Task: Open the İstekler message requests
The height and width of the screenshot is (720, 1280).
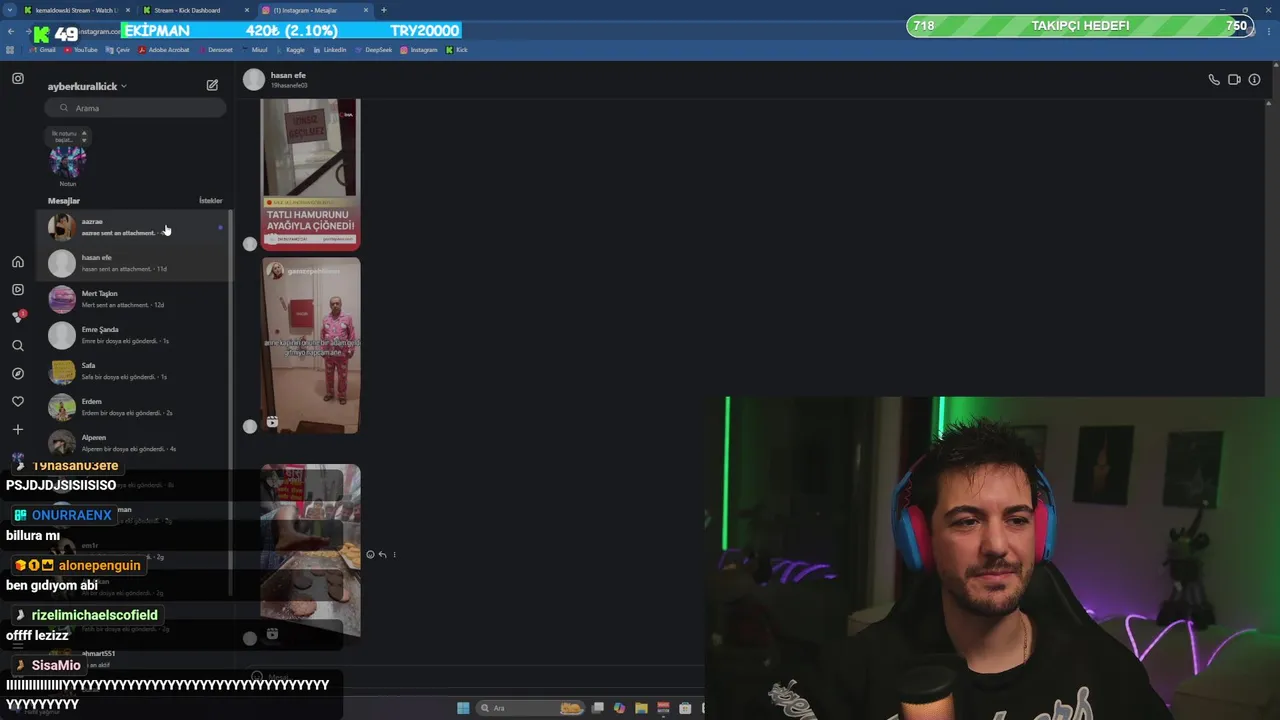Action: click(211, 201)
